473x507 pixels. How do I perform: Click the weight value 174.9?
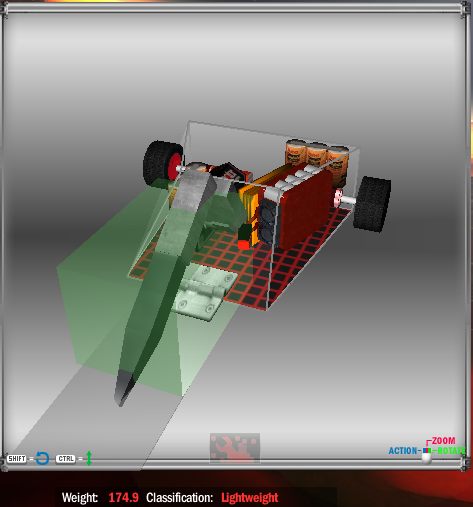point(123,498)
